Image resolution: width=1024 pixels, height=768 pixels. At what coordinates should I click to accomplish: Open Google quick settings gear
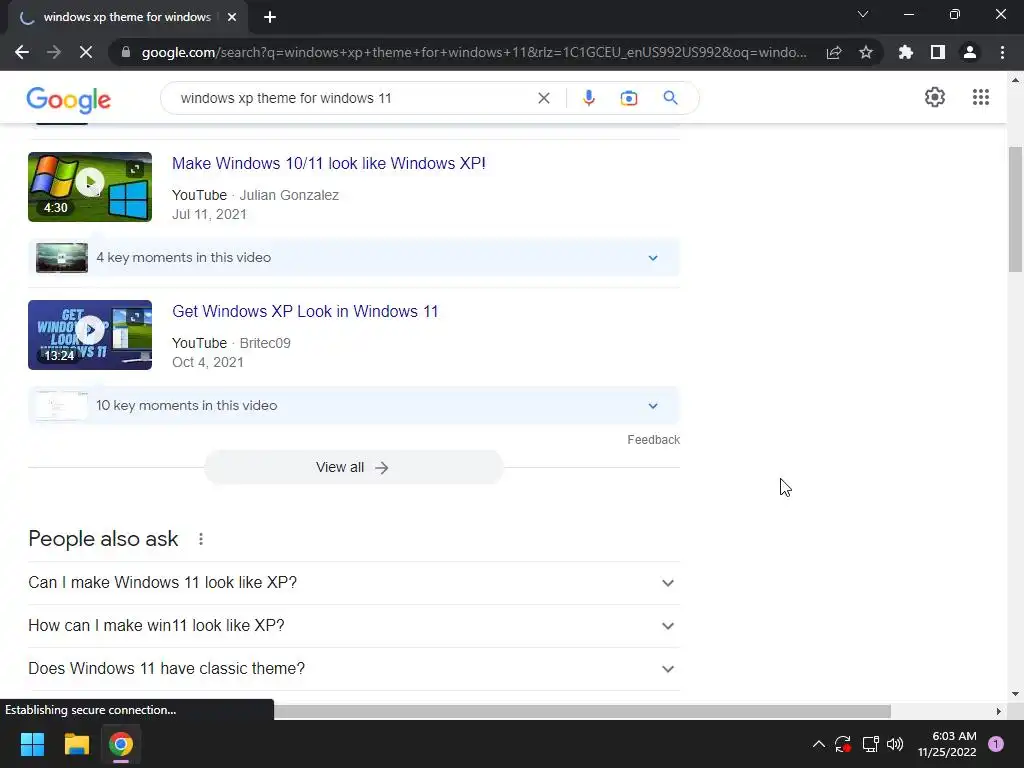click(x=935, y=97)
